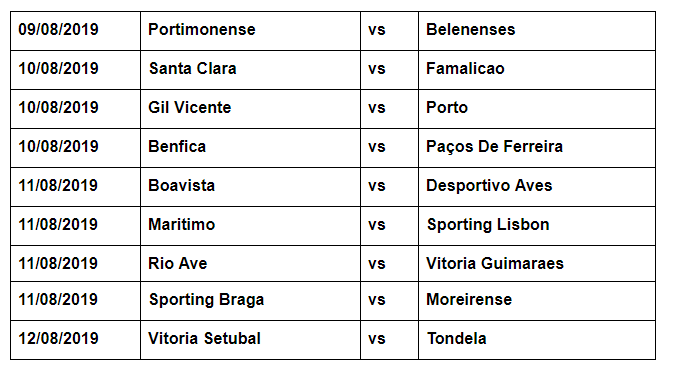This screenshot has height=379, width=675.
Task: Select the Paços De Ferreira cell
Action: (537, 148)
